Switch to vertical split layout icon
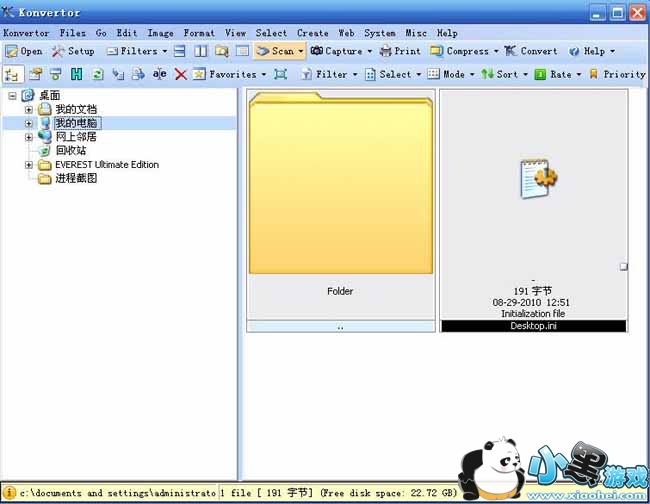650x504 pixels. coord(201,51)
